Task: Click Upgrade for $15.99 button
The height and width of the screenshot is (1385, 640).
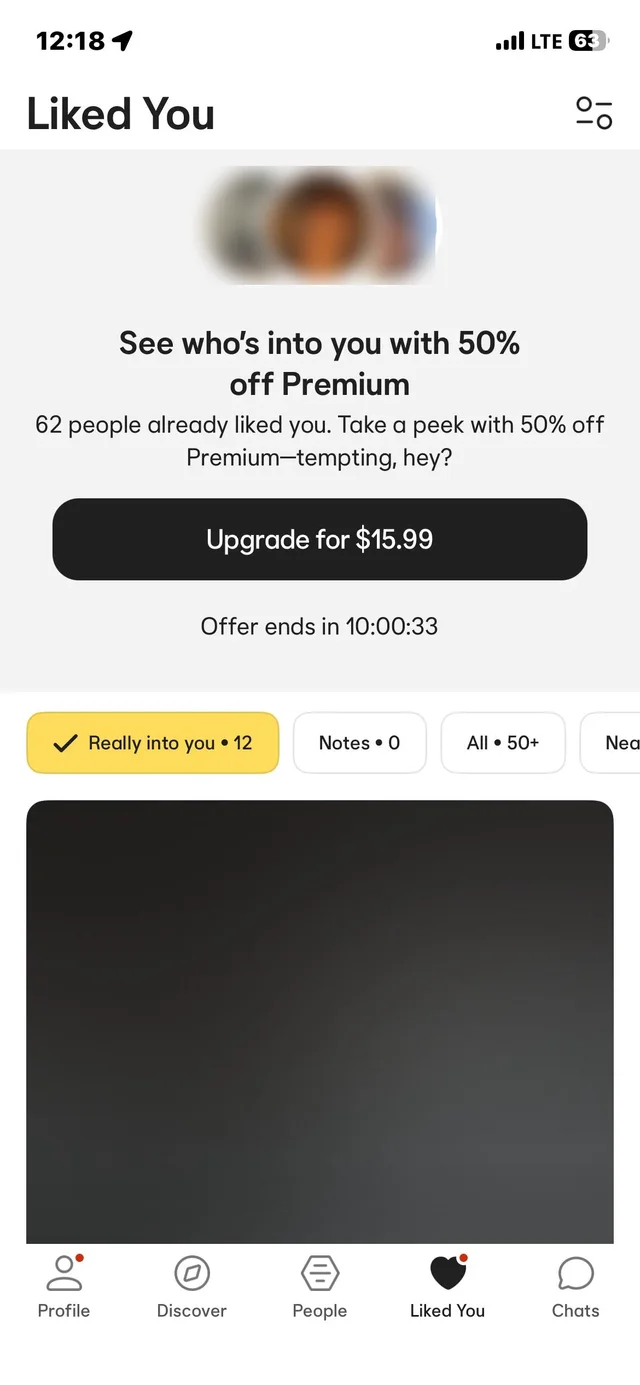Action: pos(320,540)
